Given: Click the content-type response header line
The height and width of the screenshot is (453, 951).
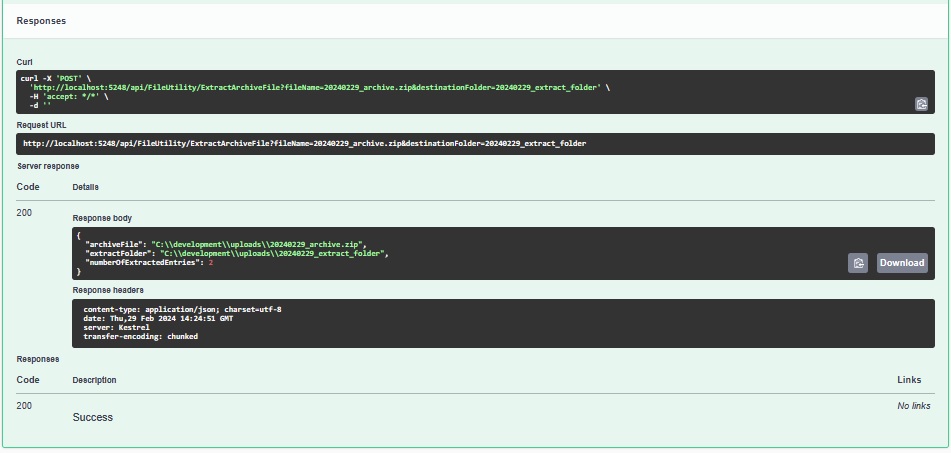Looking at the screenshot, I should (x=182, y=310).
